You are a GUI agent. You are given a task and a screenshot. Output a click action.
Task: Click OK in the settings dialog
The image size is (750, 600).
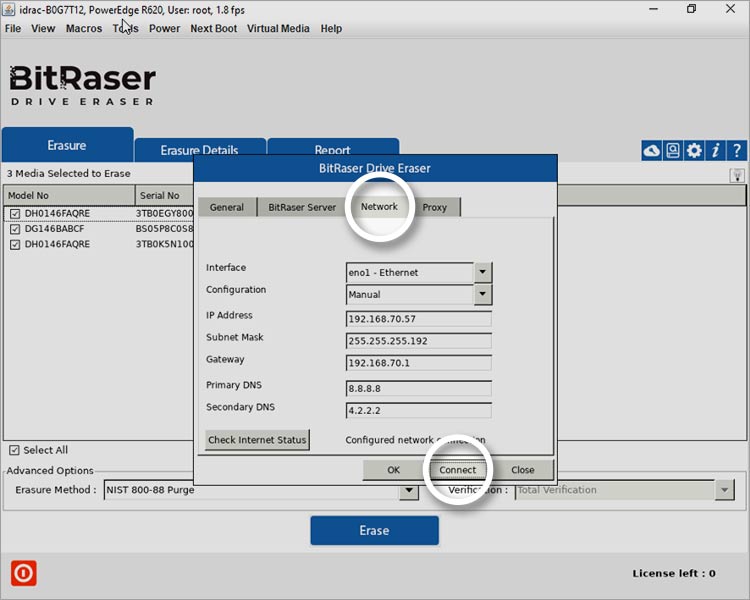click(393, 470)
